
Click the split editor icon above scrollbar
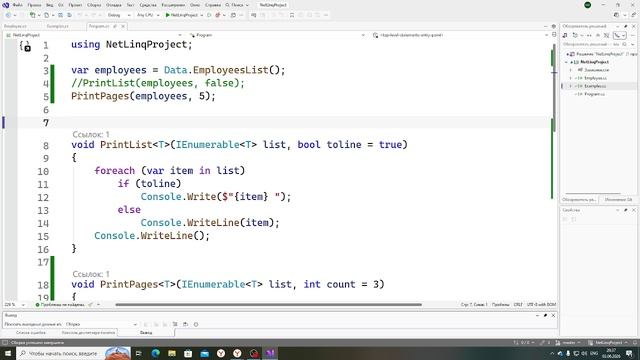coord(554,35)
